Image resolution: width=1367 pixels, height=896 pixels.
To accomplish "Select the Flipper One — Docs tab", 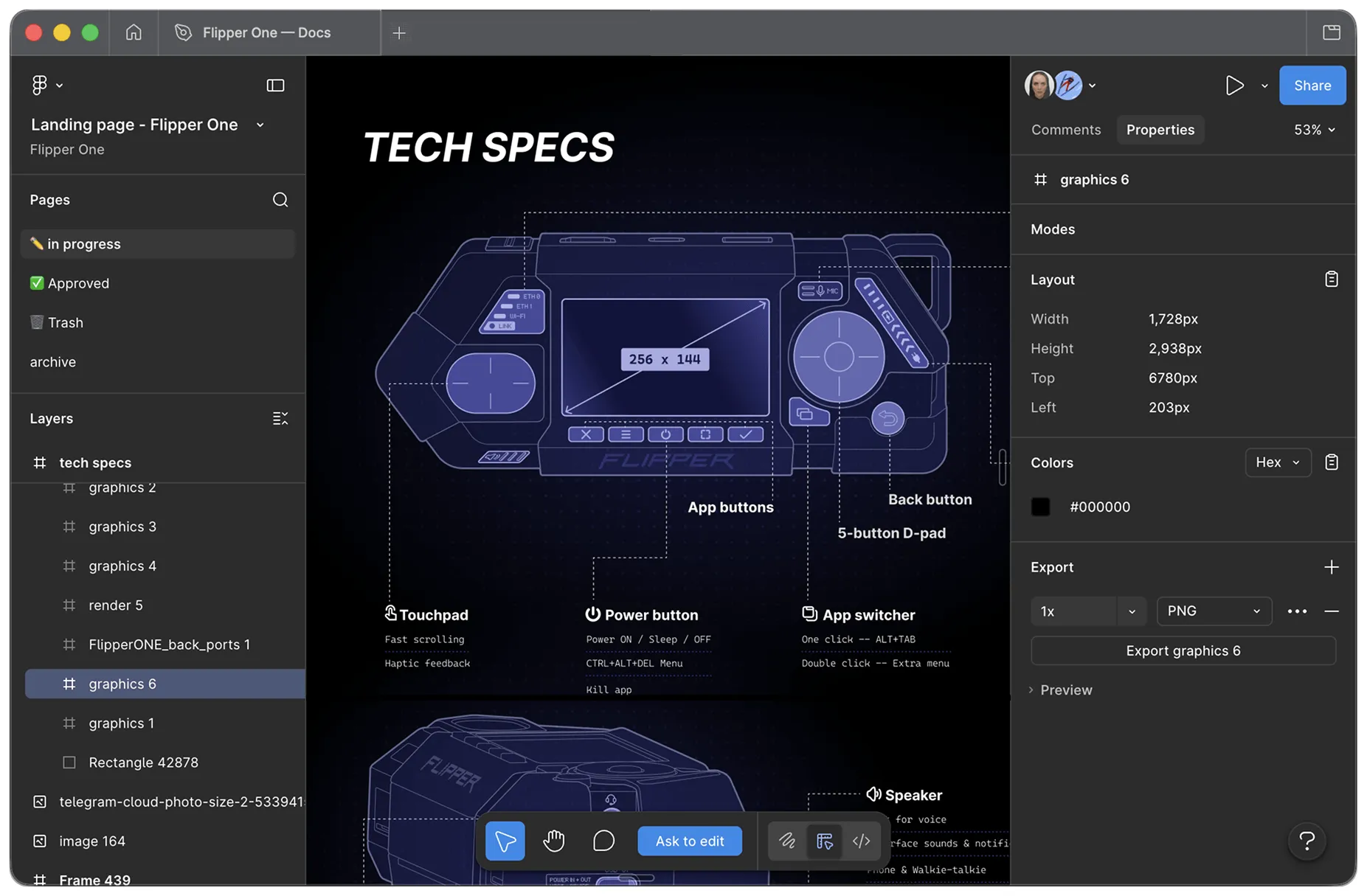I will pyautogui.click(x=269, y=32).
